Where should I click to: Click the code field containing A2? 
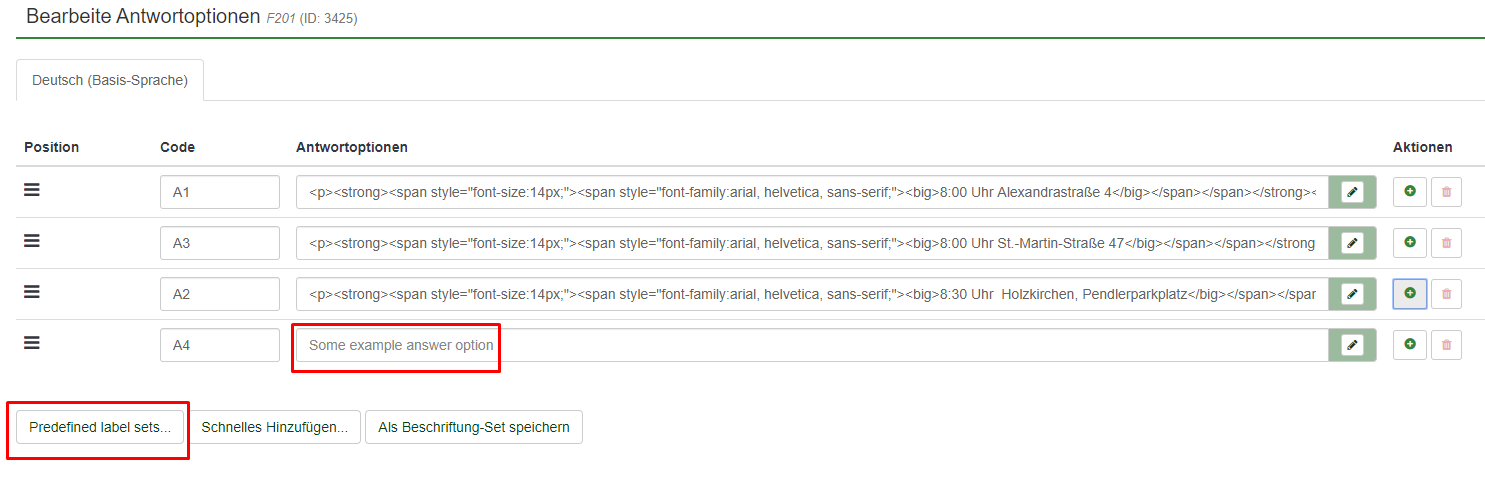pos(219,294)
